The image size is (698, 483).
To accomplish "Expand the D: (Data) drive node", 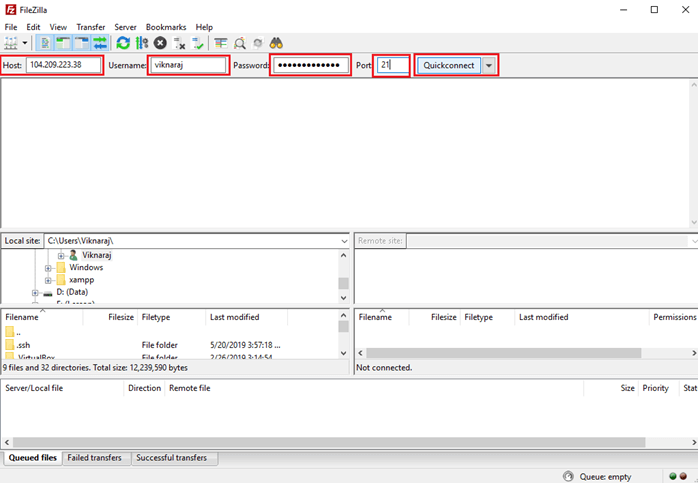I will pos(35,293).
